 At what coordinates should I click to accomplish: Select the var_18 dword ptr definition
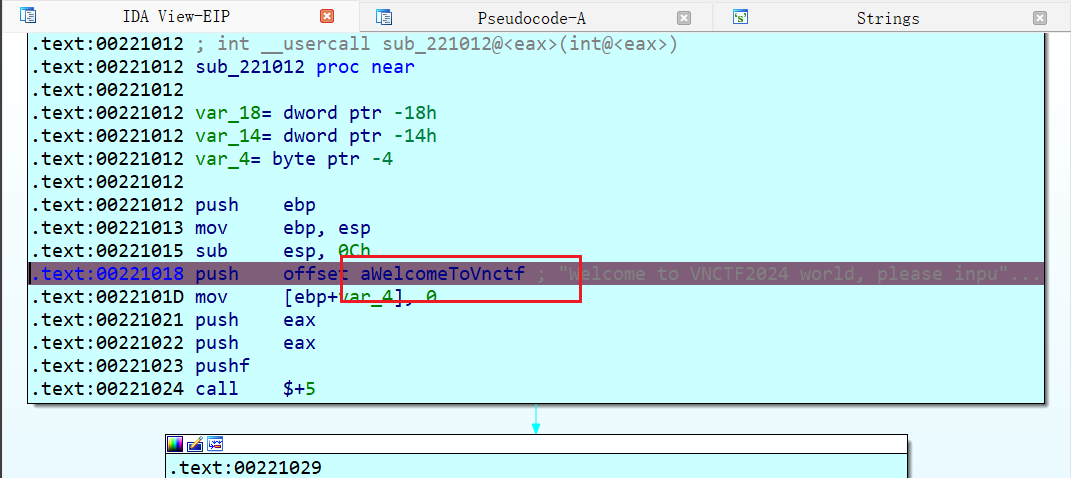coord(316,113)
